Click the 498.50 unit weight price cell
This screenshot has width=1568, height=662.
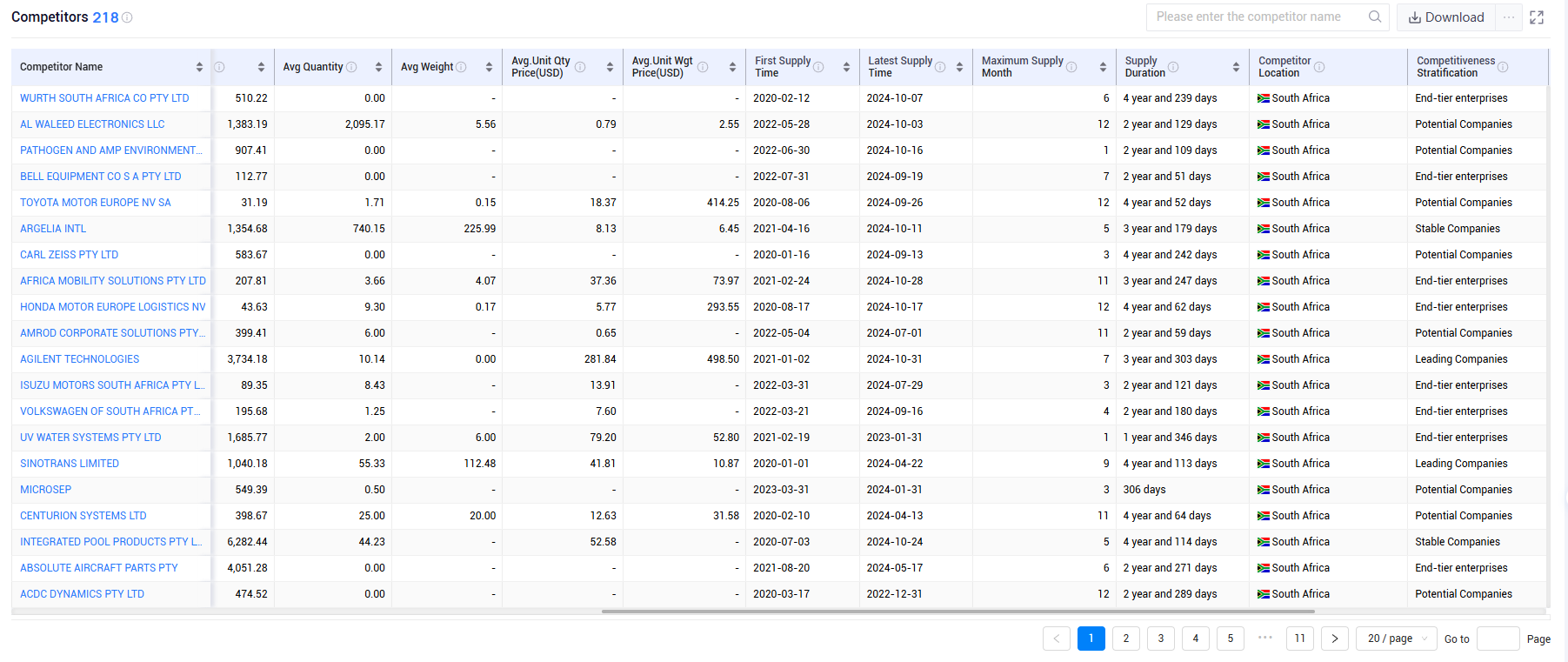(x=723, y=359)
